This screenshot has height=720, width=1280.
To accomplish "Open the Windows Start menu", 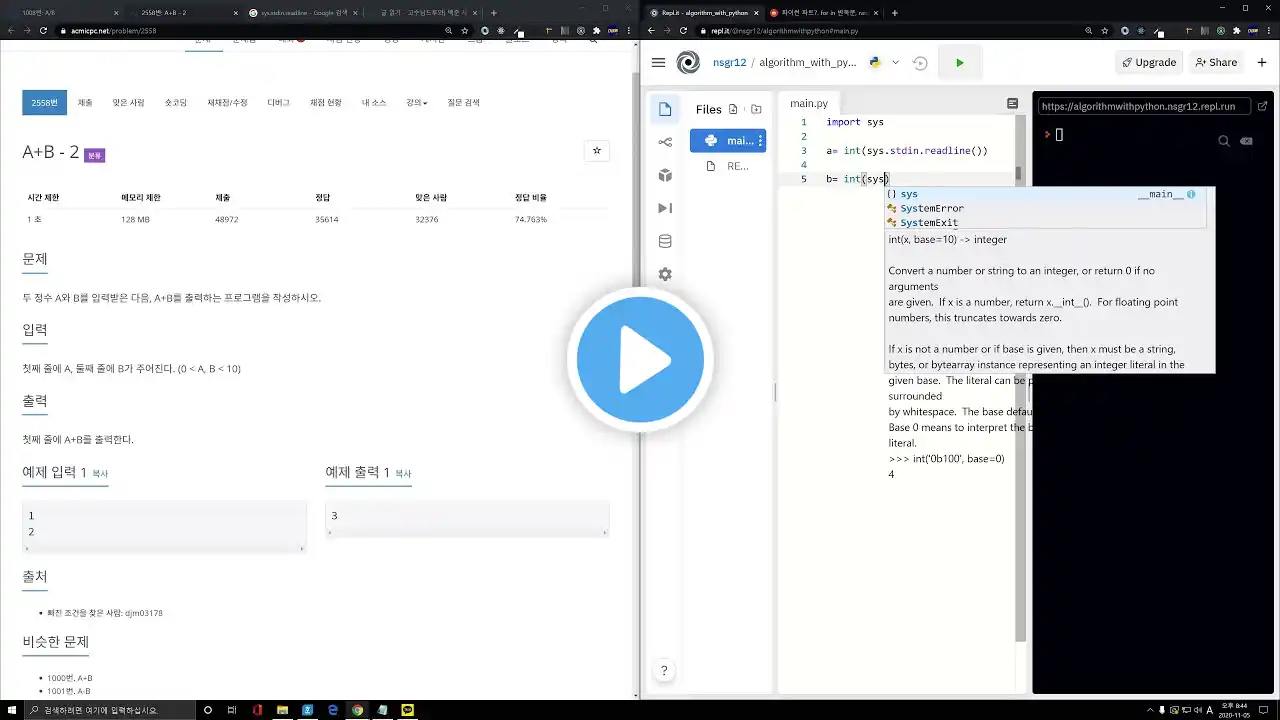I will [12, 710].
